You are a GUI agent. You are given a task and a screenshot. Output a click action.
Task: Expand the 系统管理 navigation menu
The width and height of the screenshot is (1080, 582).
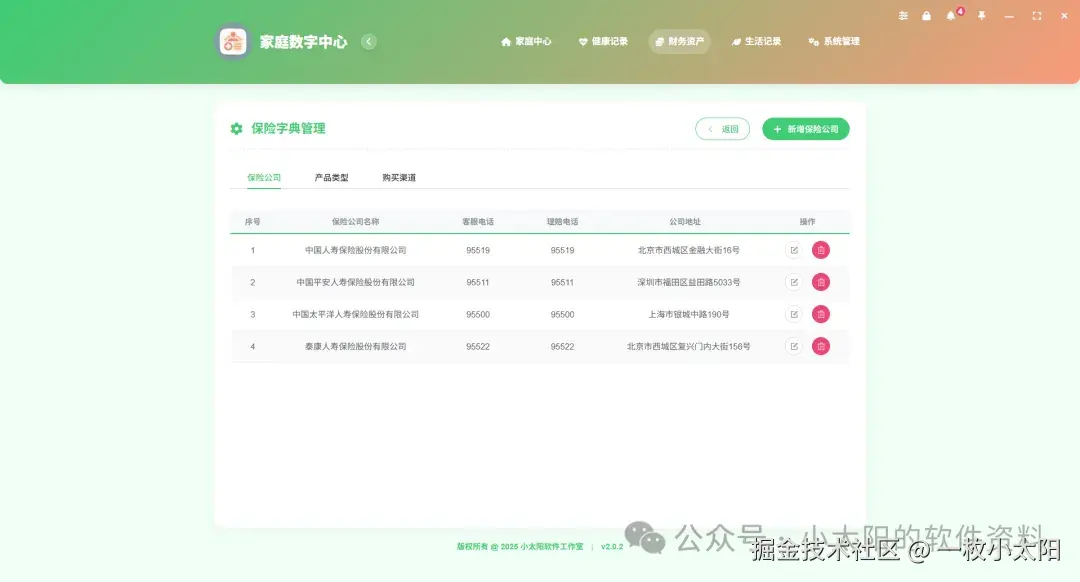click(x=832, y=41)
